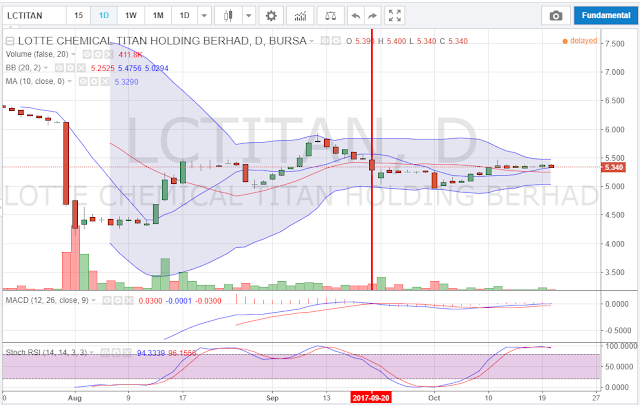Open chart properties gear icon
Viewport: 640px width, 405px height.
[271, 16]
